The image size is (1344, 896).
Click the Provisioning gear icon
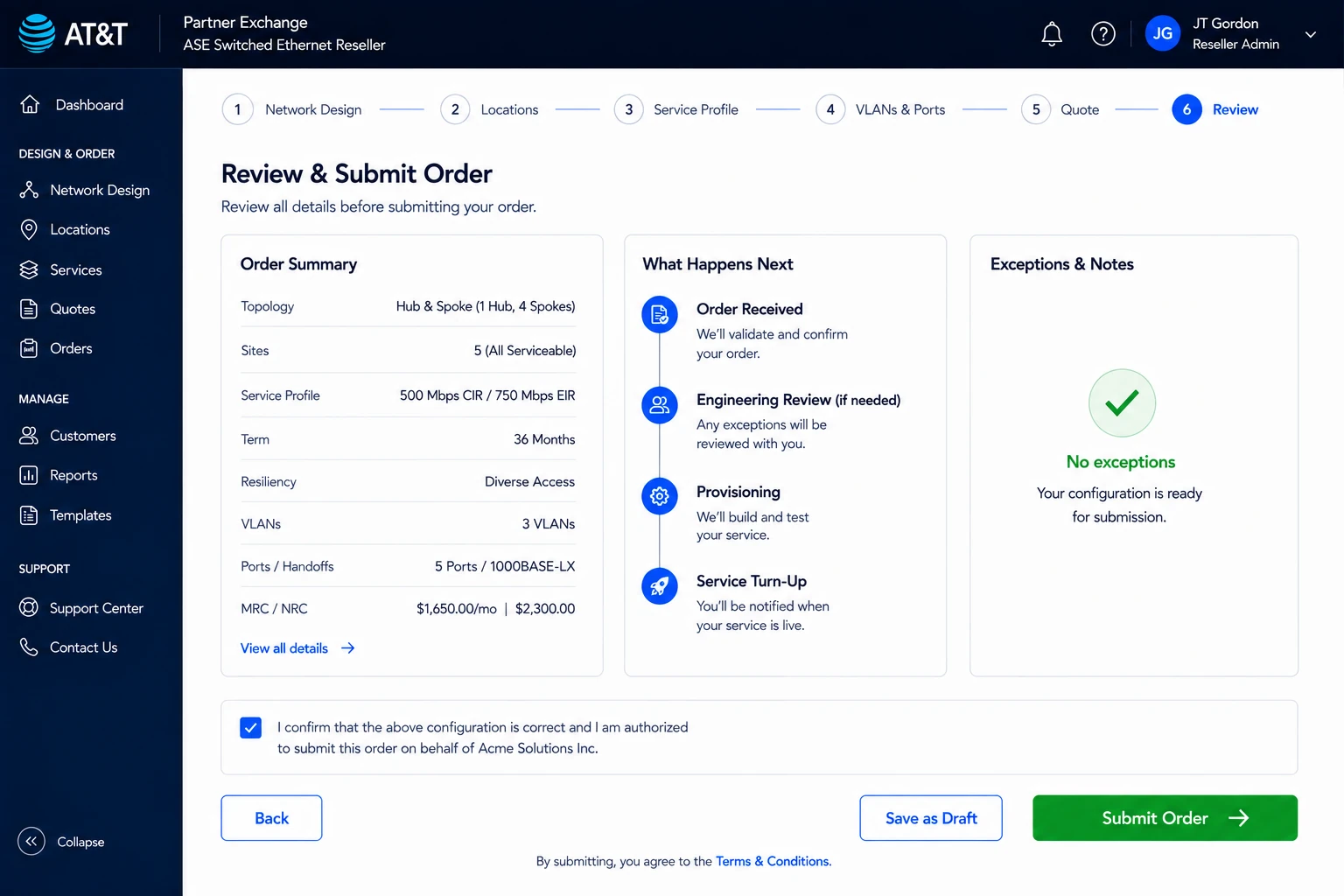click(x=660, y=496)
